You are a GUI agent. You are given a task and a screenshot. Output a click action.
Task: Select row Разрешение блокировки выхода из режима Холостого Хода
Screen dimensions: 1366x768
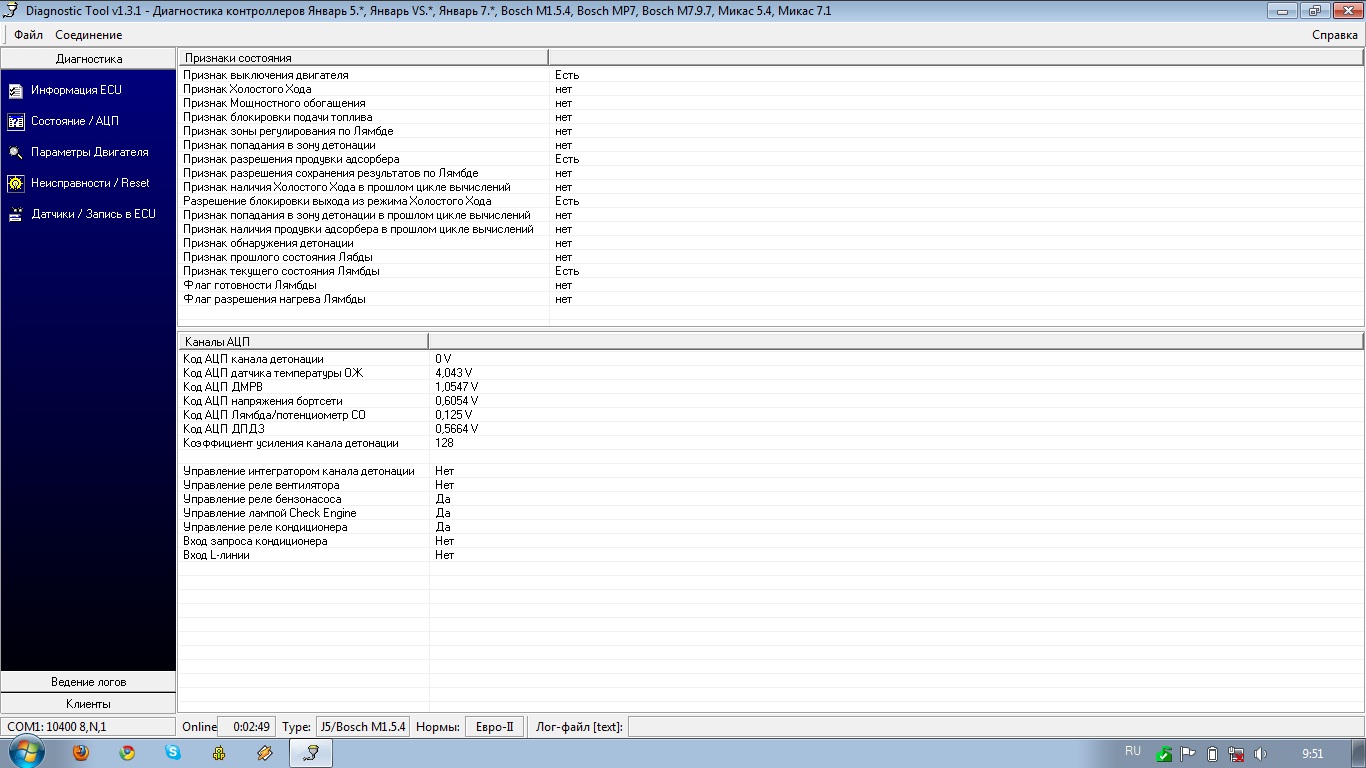[x=771, y=201]
